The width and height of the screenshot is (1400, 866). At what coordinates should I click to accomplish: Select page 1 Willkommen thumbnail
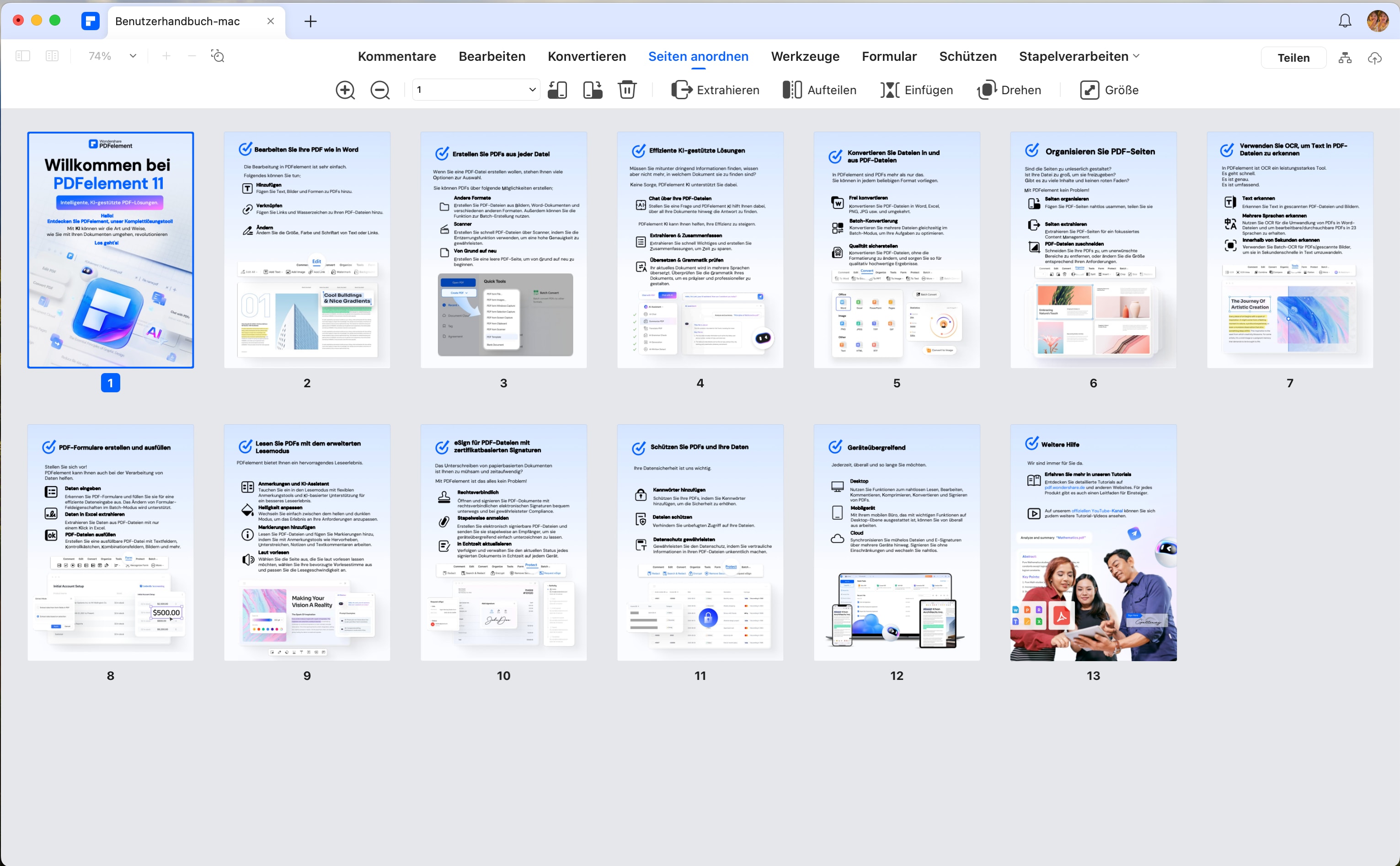111,250
